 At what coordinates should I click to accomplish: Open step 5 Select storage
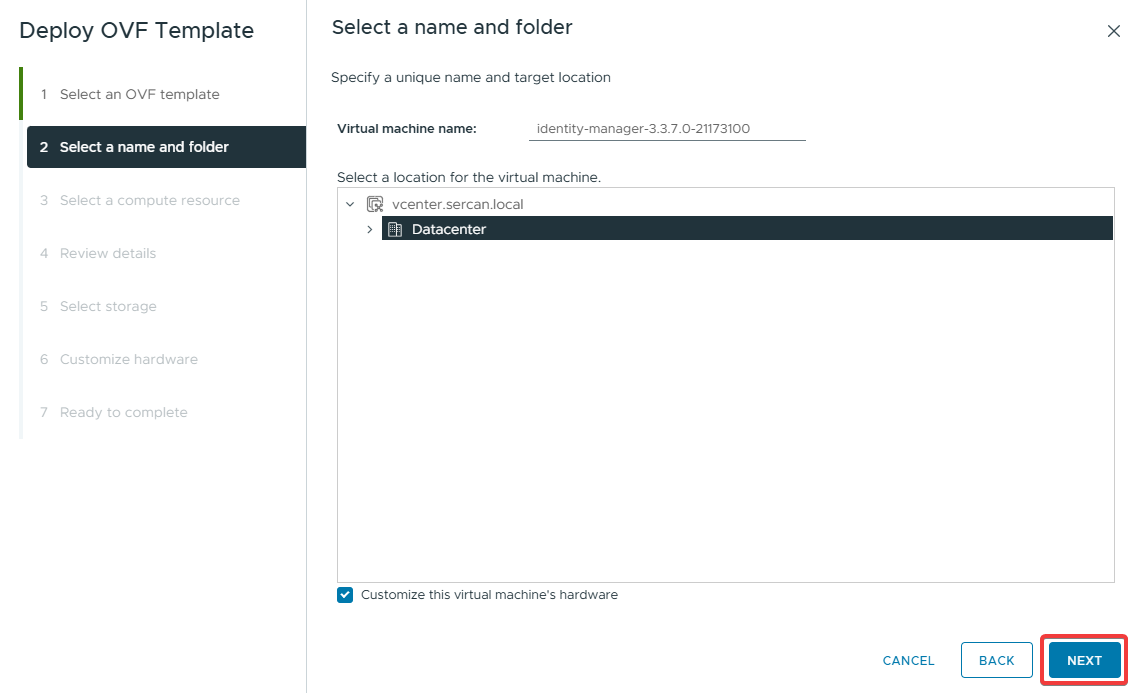pos(108,306)
